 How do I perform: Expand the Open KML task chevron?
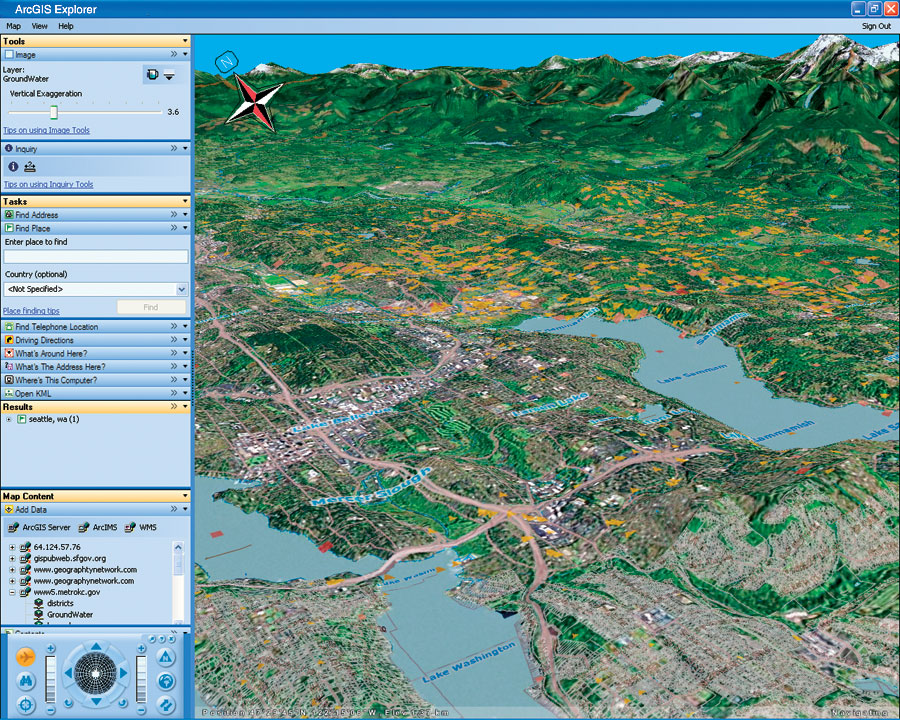pyautogui.click(x=174, y=393)
